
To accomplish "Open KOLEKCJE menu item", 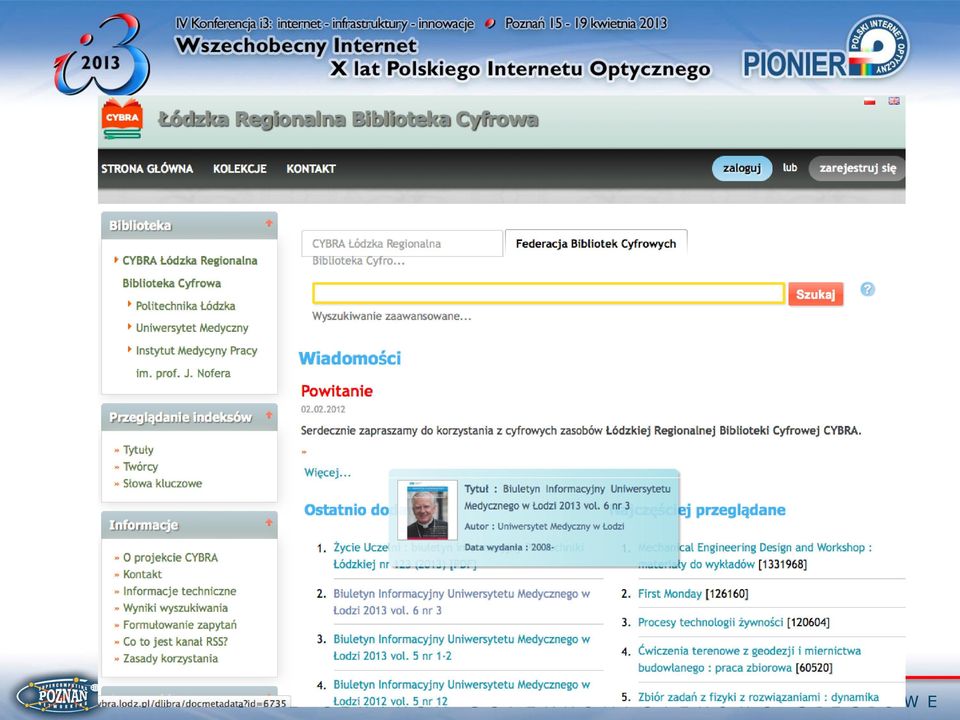I will [x=239, y=168].
